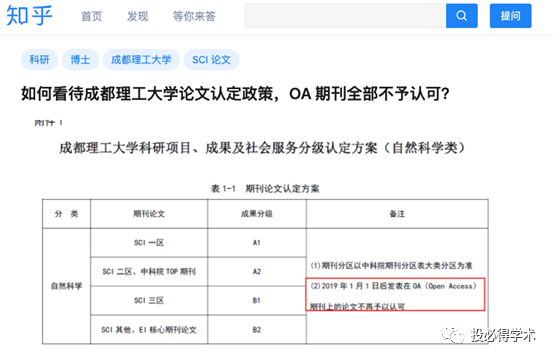This screenshot has height=360, width=553.
Task: Click the 备注 column header
Action: (x=397, y=214)
